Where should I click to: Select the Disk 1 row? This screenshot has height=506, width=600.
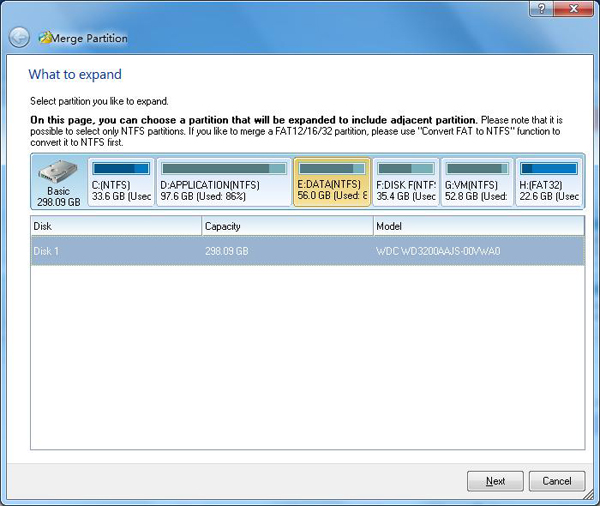(308, 251)
